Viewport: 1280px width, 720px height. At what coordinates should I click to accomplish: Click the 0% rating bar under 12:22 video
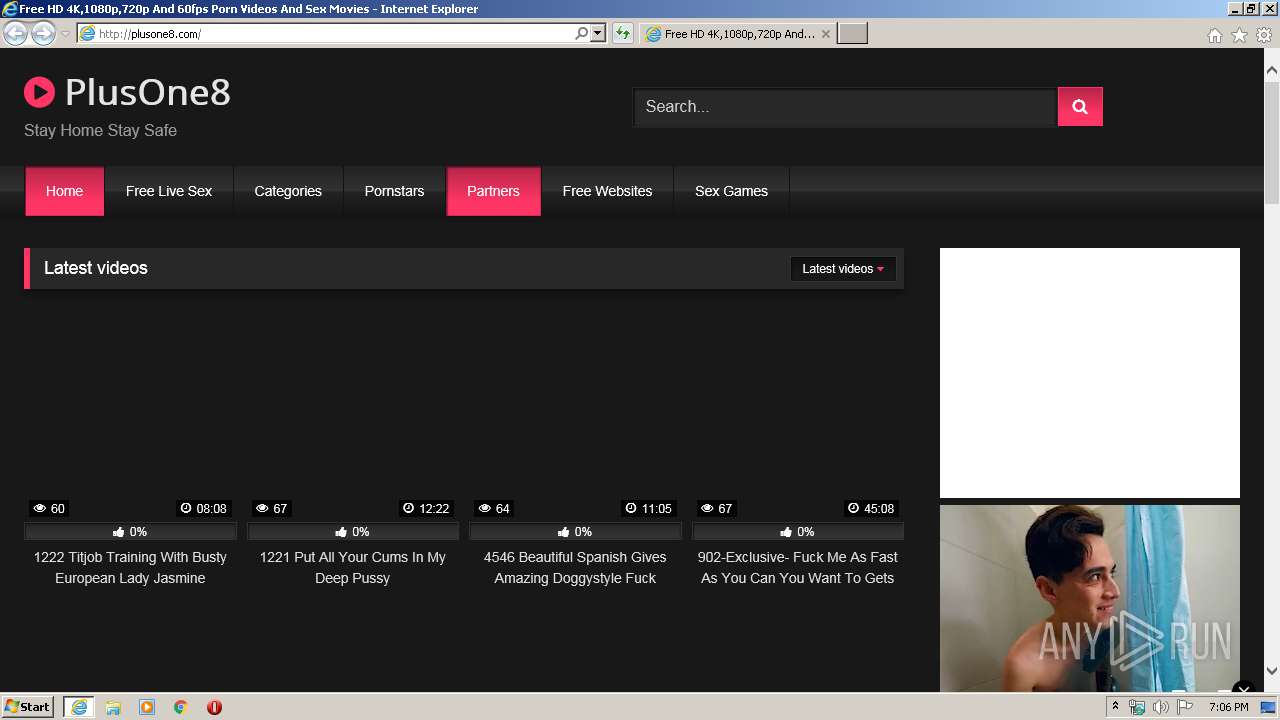353,532
